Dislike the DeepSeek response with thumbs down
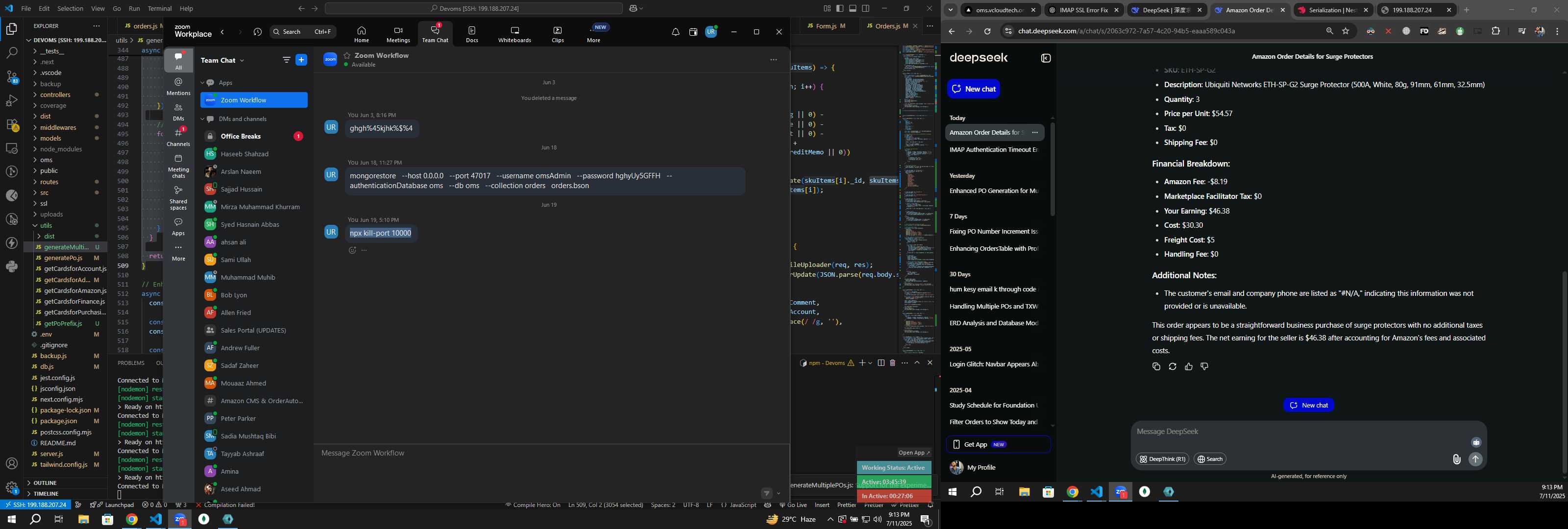Screen dimensions: 1568x529 1204,366
